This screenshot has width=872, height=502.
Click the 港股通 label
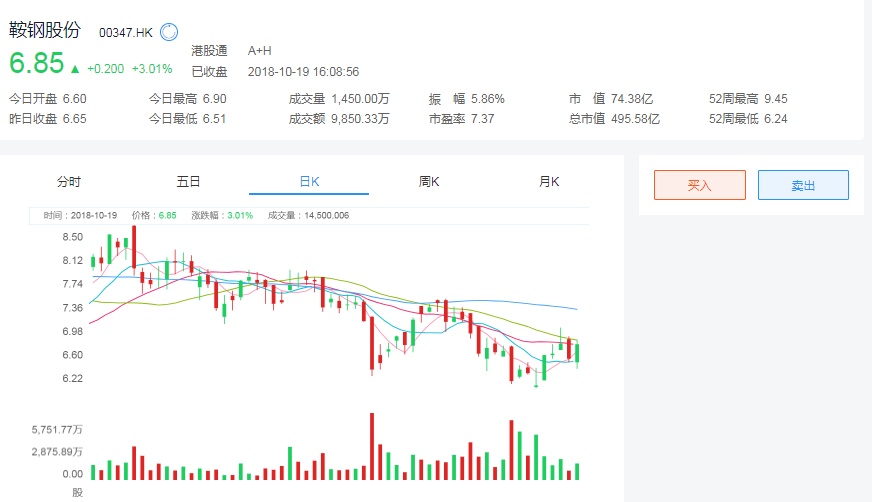[209, 50]
